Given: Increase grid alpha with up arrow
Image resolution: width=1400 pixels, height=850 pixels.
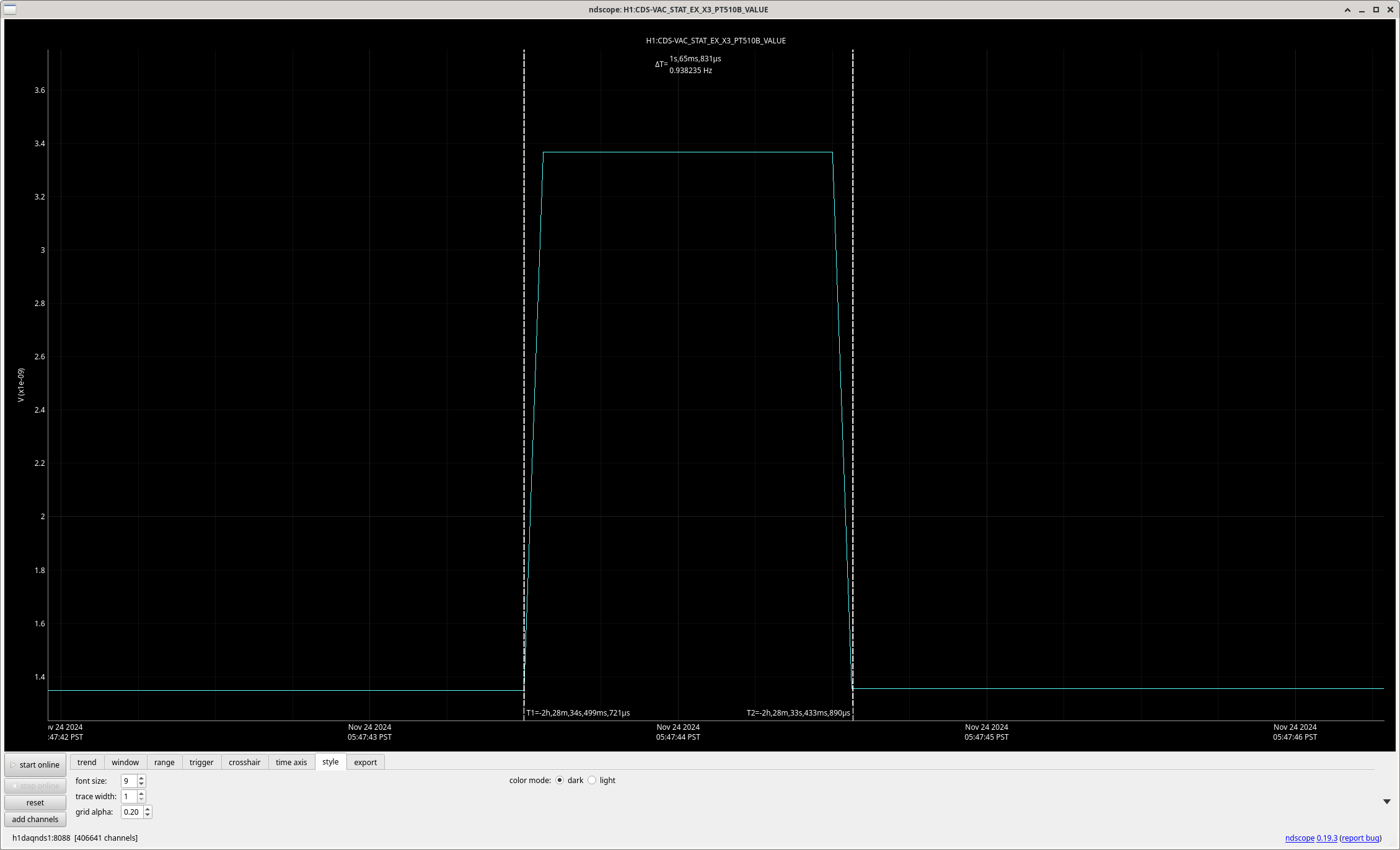Looking at the screenshot, I should point(147,808).
